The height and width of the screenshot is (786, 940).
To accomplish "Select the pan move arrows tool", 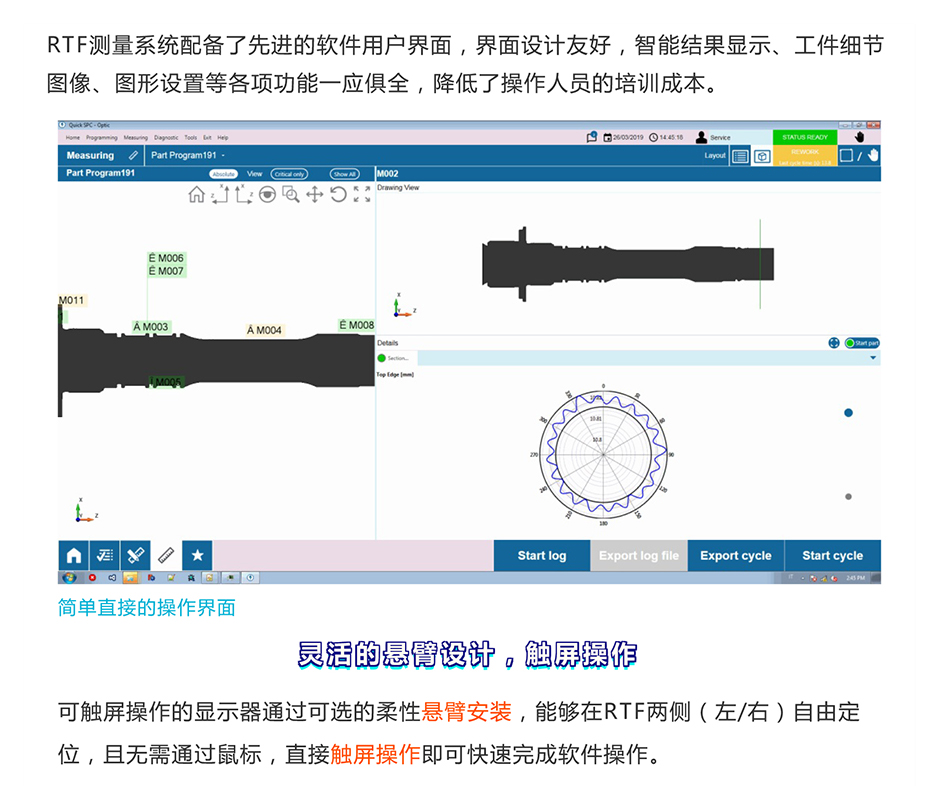I will [314, 194].
